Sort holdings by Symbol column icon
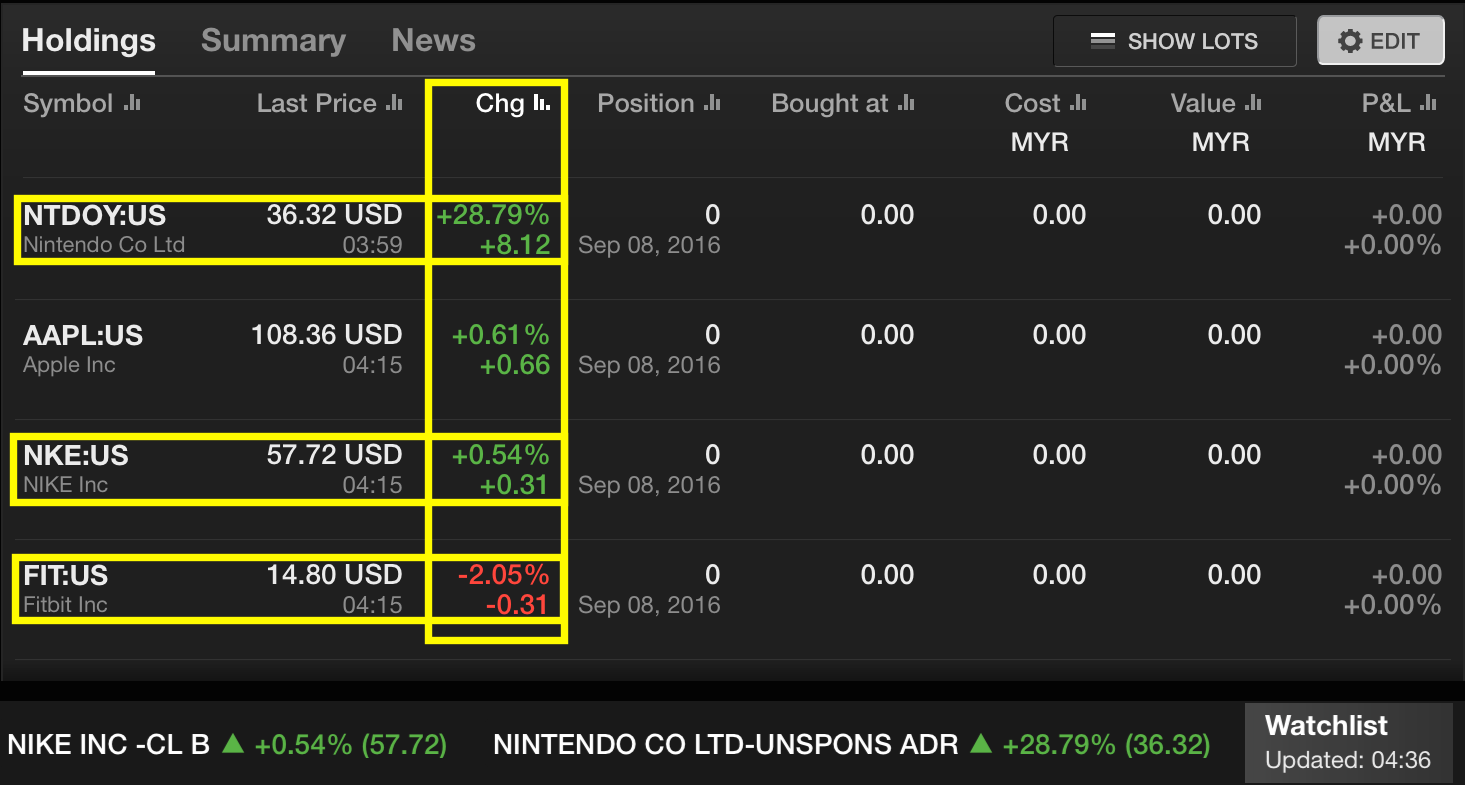Viewport: 1465px width, 785px height. coord(132,103)
